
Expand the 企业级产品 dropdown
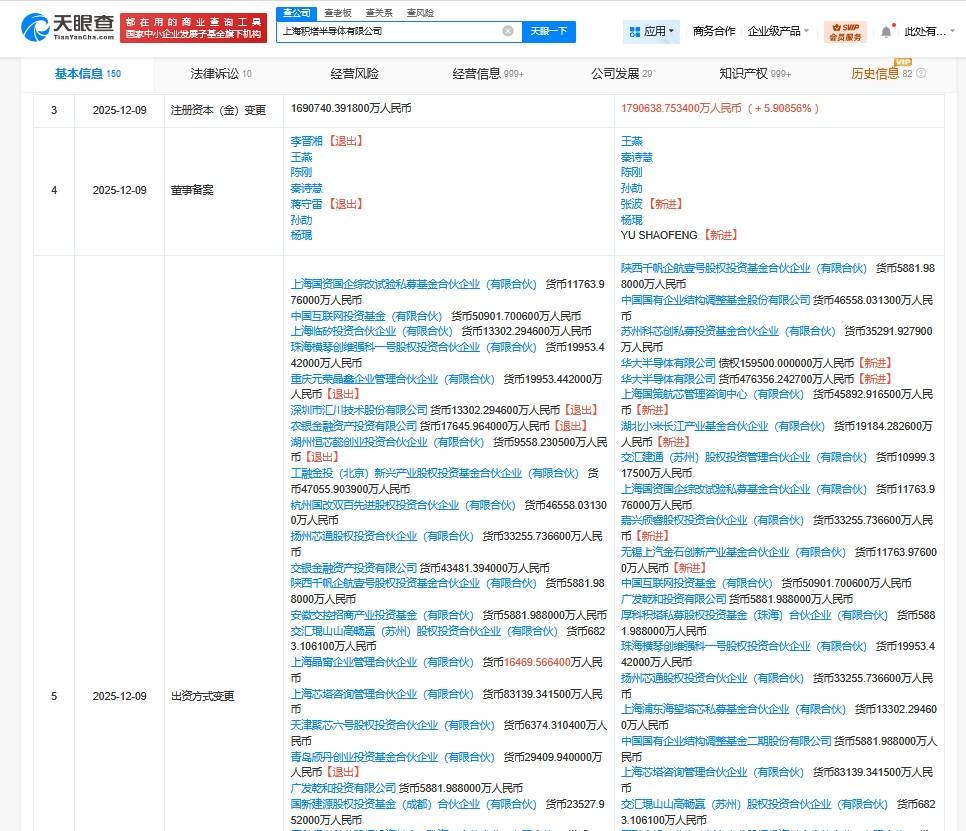pos(779,31)
